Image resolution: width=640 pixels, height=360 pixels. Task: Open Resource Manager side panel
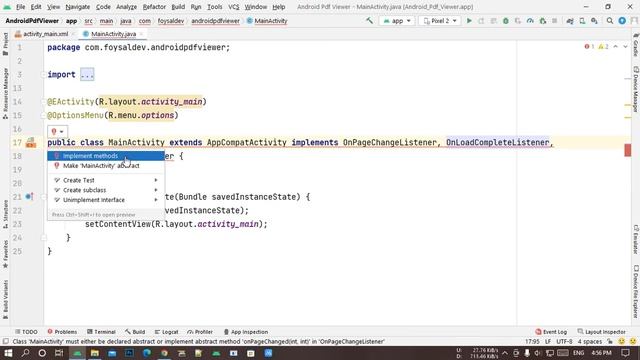[x=5, y=93]
